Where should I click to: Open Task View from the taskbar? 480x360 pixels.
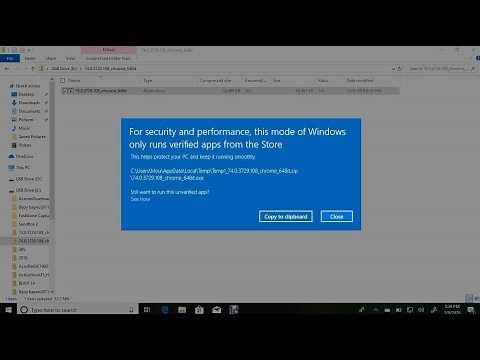pos(147,310)
